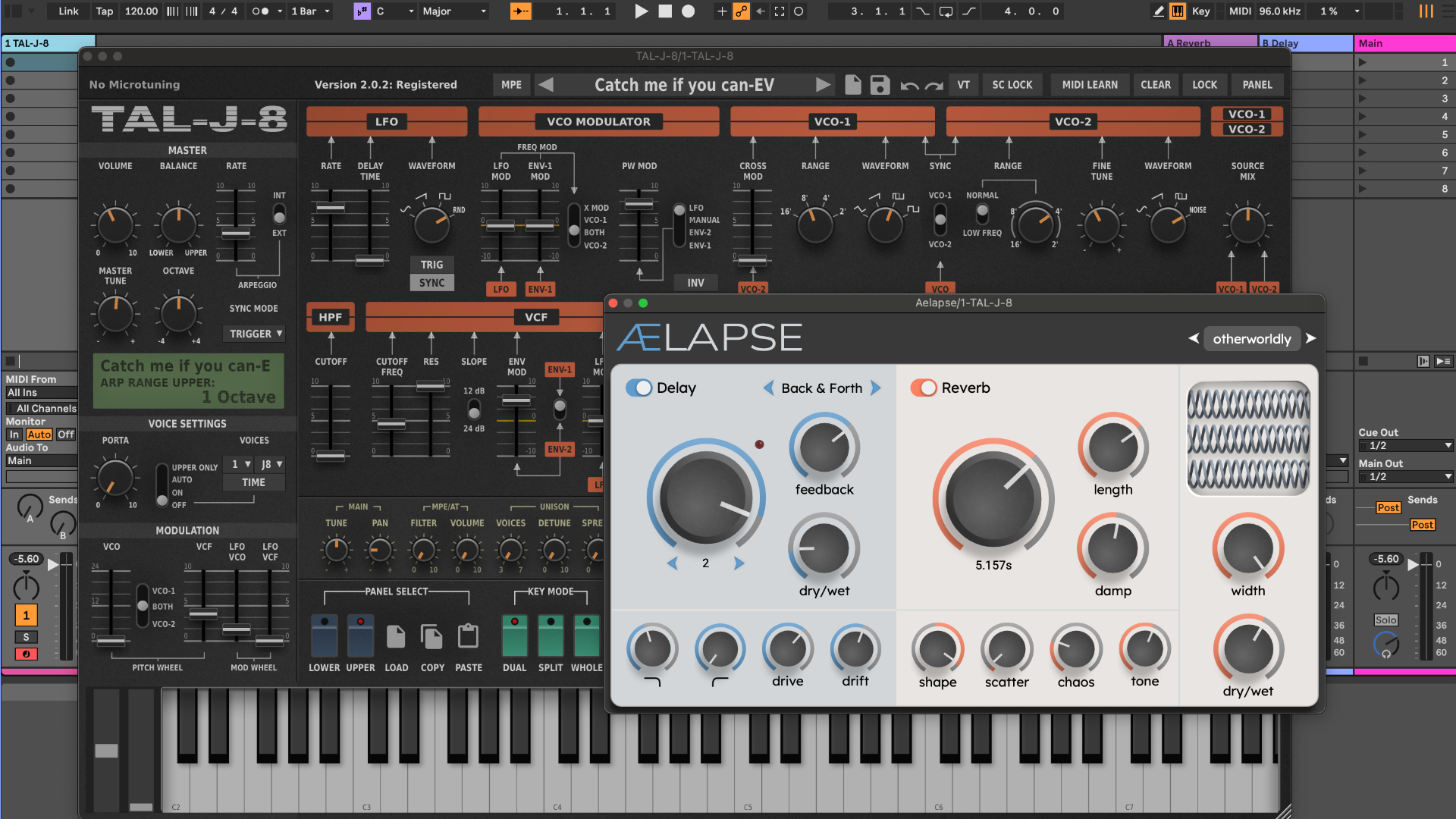The height and width of the screenshot is (819, 1456).
Task: Click the redo arrow in TAL-J-8 header
Action: 934,86
